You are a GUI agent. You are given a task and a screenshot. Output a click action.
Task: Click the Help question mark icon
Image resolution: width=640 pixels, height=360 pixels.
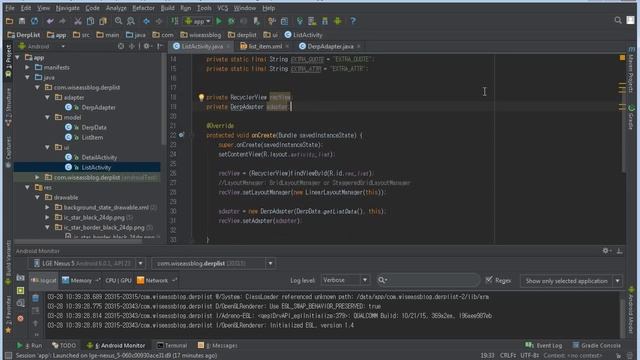(x=353, y=21)
